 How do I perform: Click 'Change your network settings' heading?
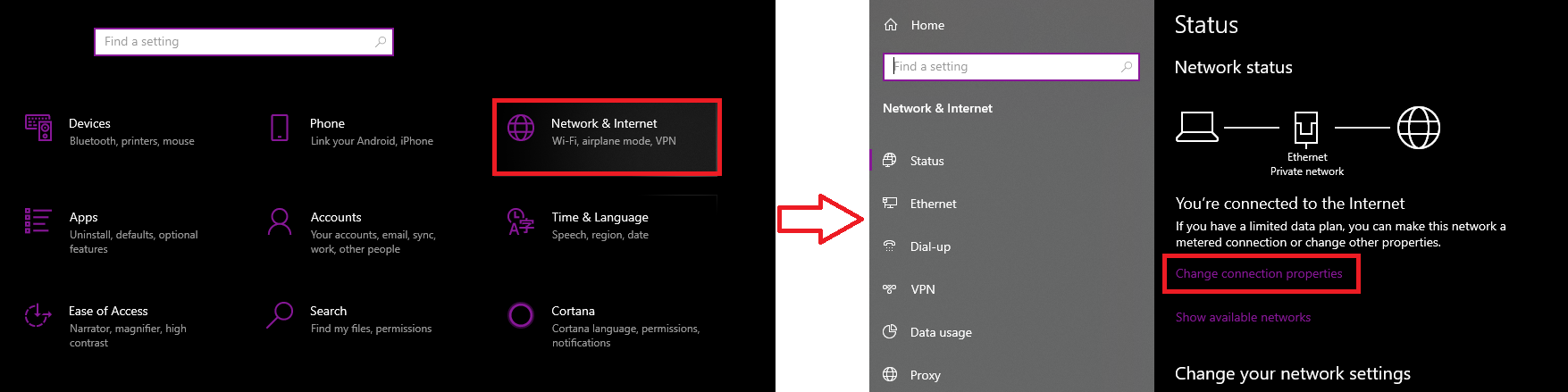point(1293,373)
